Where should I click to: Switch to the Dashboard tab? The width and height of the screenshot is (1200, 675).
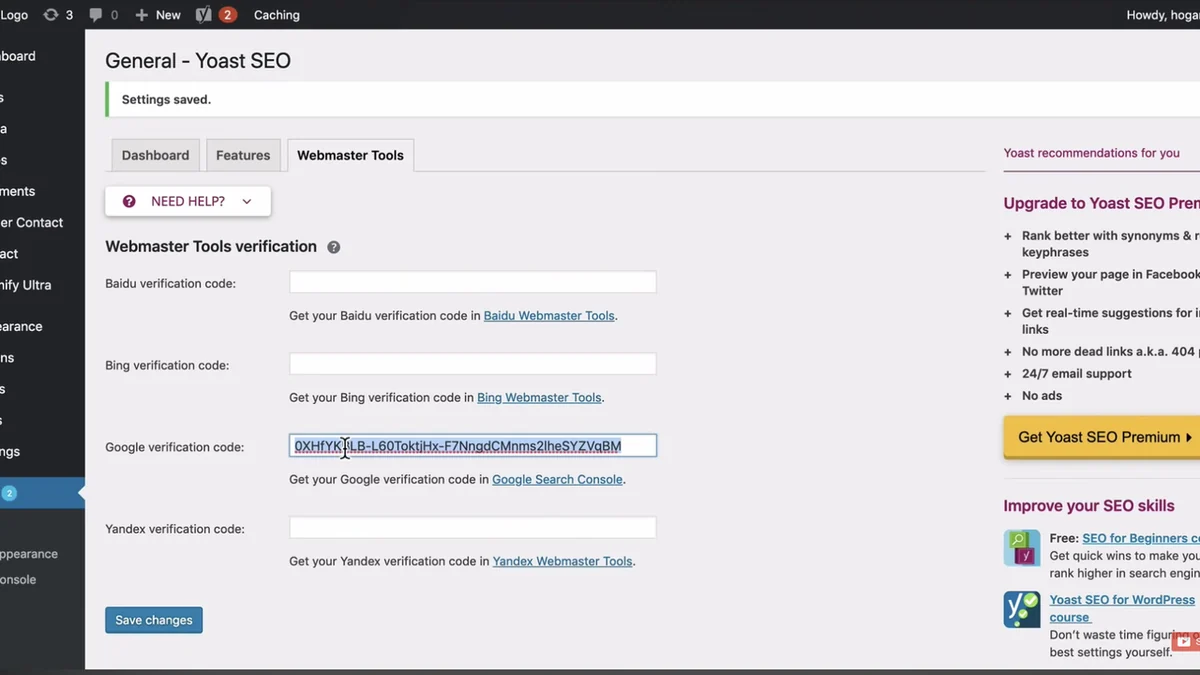155,155
